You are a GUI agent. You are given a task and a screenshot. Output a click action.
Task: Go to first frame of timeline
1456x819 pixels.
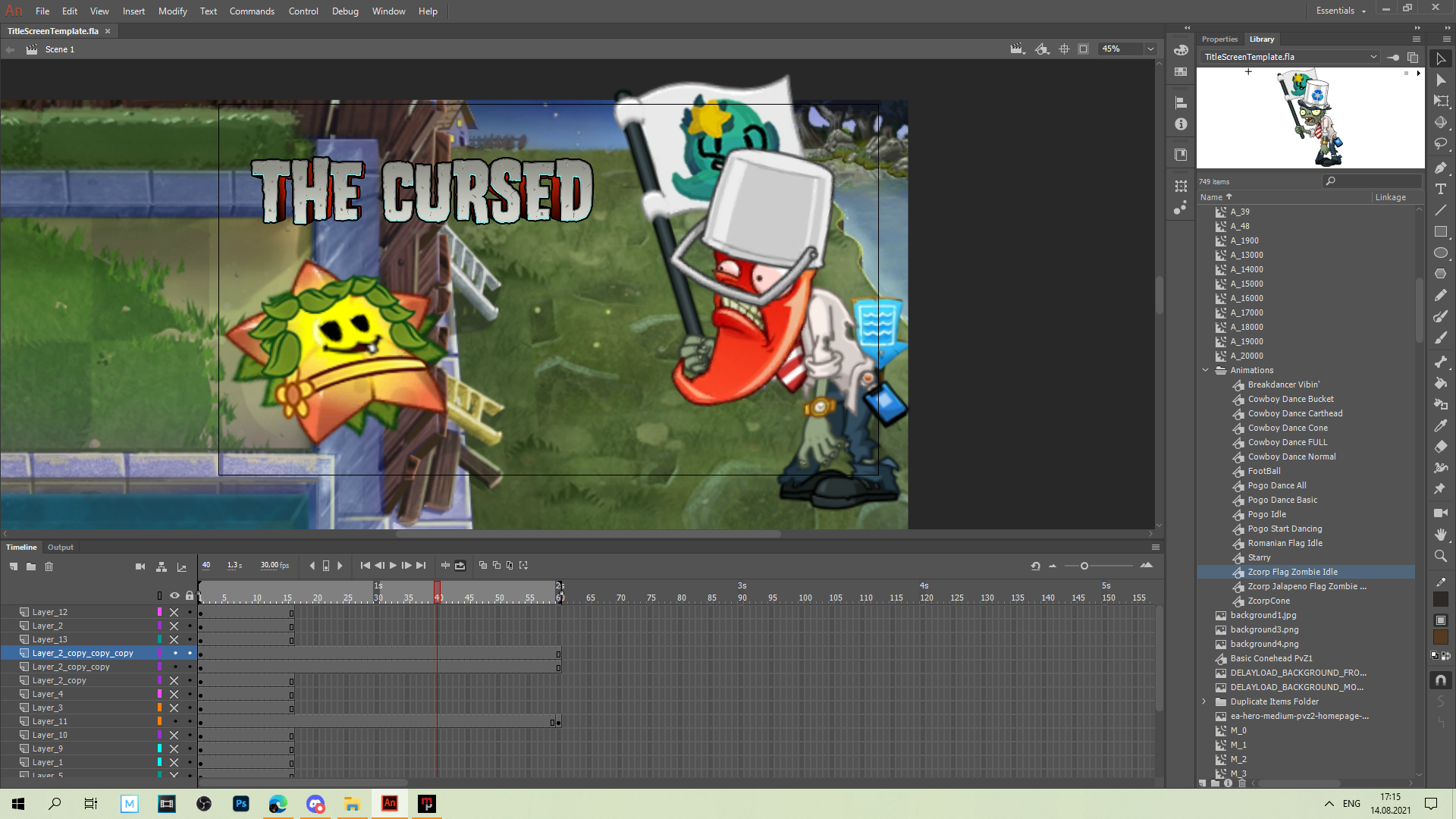[x=365, y=566]
